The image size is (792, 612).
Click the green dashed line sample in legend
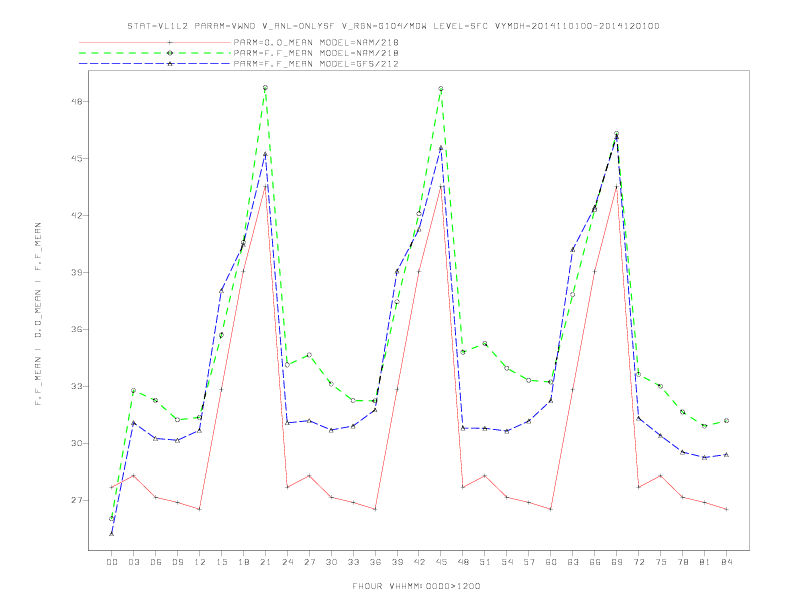point(155,53)
